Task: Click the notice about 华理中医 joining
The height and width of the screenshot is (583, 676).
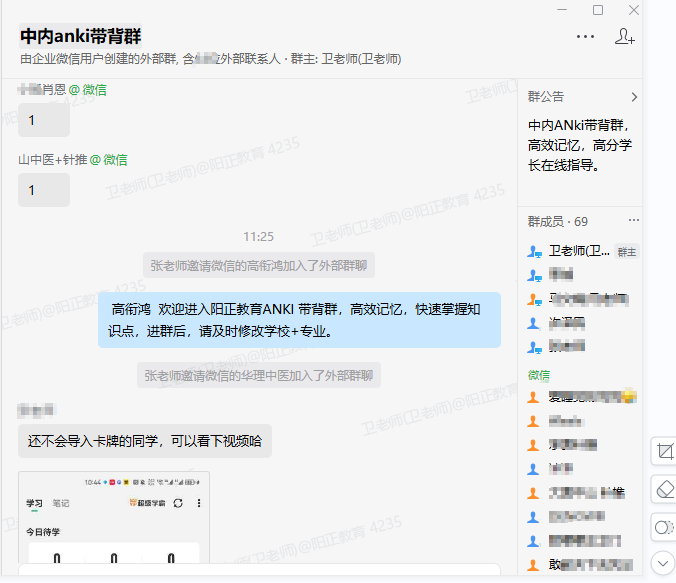Action: (x=259, y=375)
